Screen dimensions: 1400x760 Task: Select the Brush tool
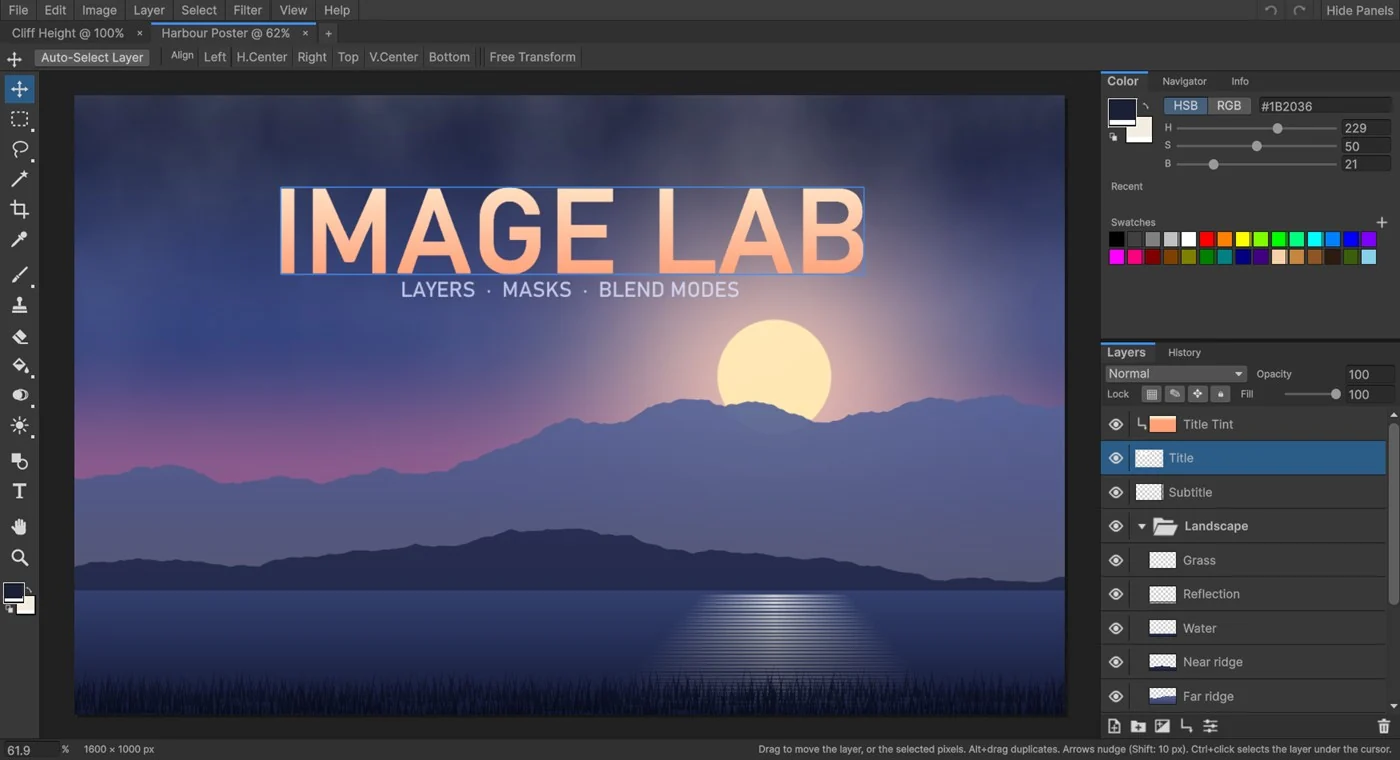(19, 275)
